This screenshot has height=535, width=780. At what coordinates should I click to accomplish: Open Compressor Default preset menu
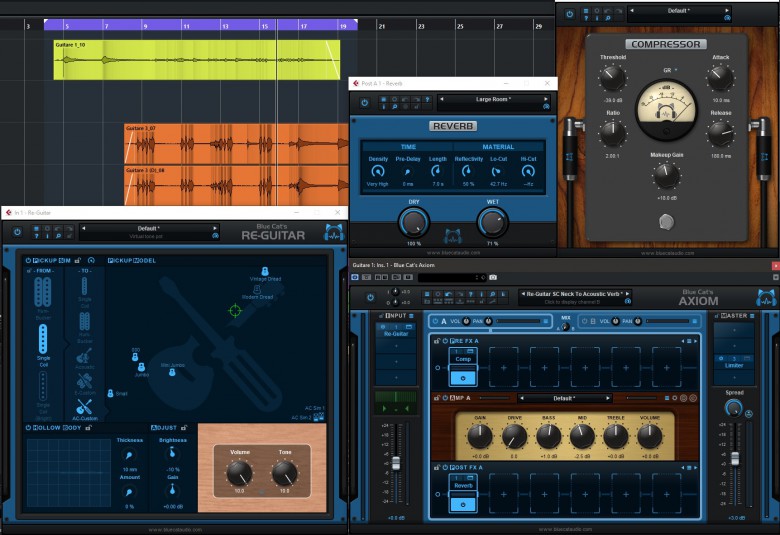pos(679,10)
